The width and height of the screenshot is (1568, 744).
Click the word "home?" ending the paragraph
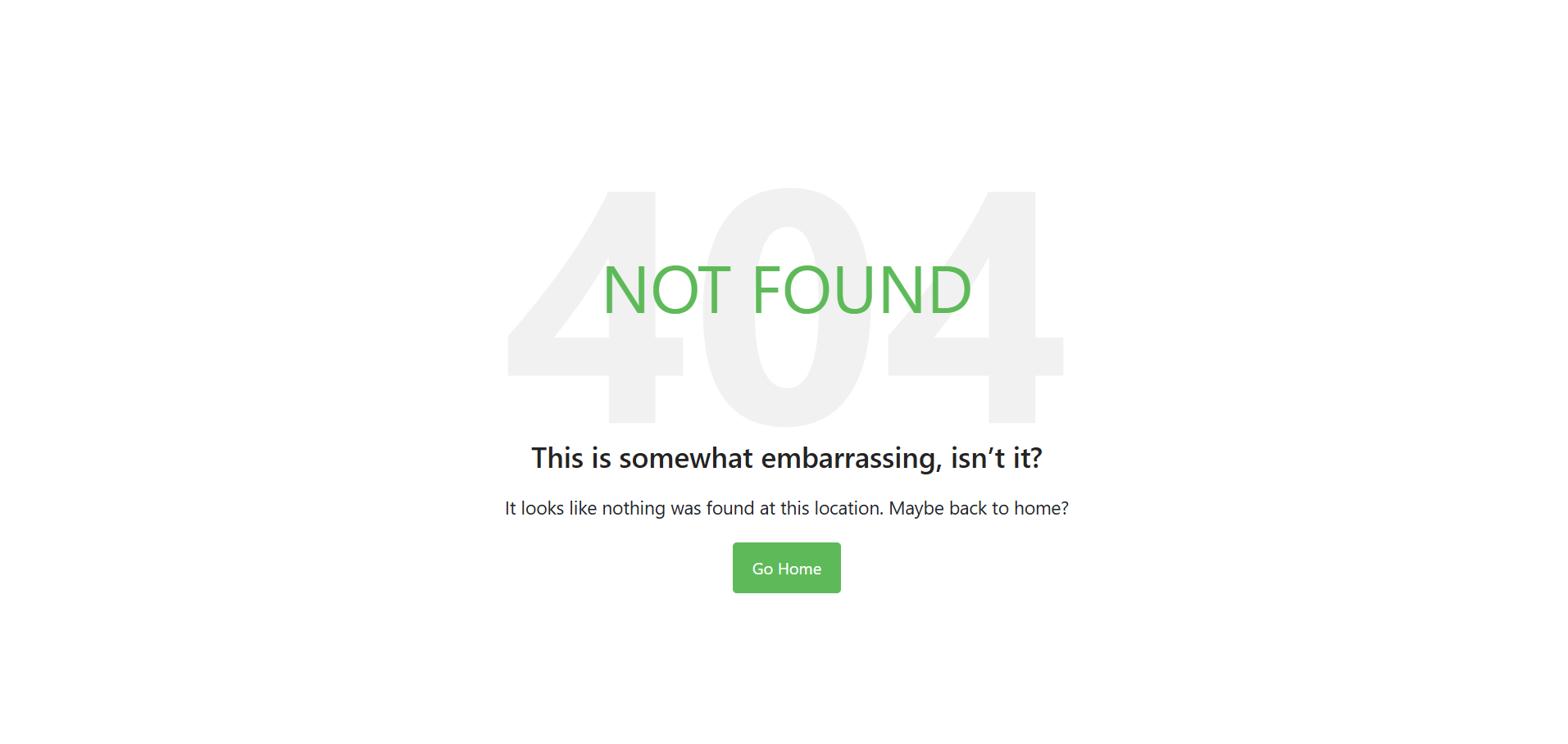pyautogui.click(x=1041, y=508)
